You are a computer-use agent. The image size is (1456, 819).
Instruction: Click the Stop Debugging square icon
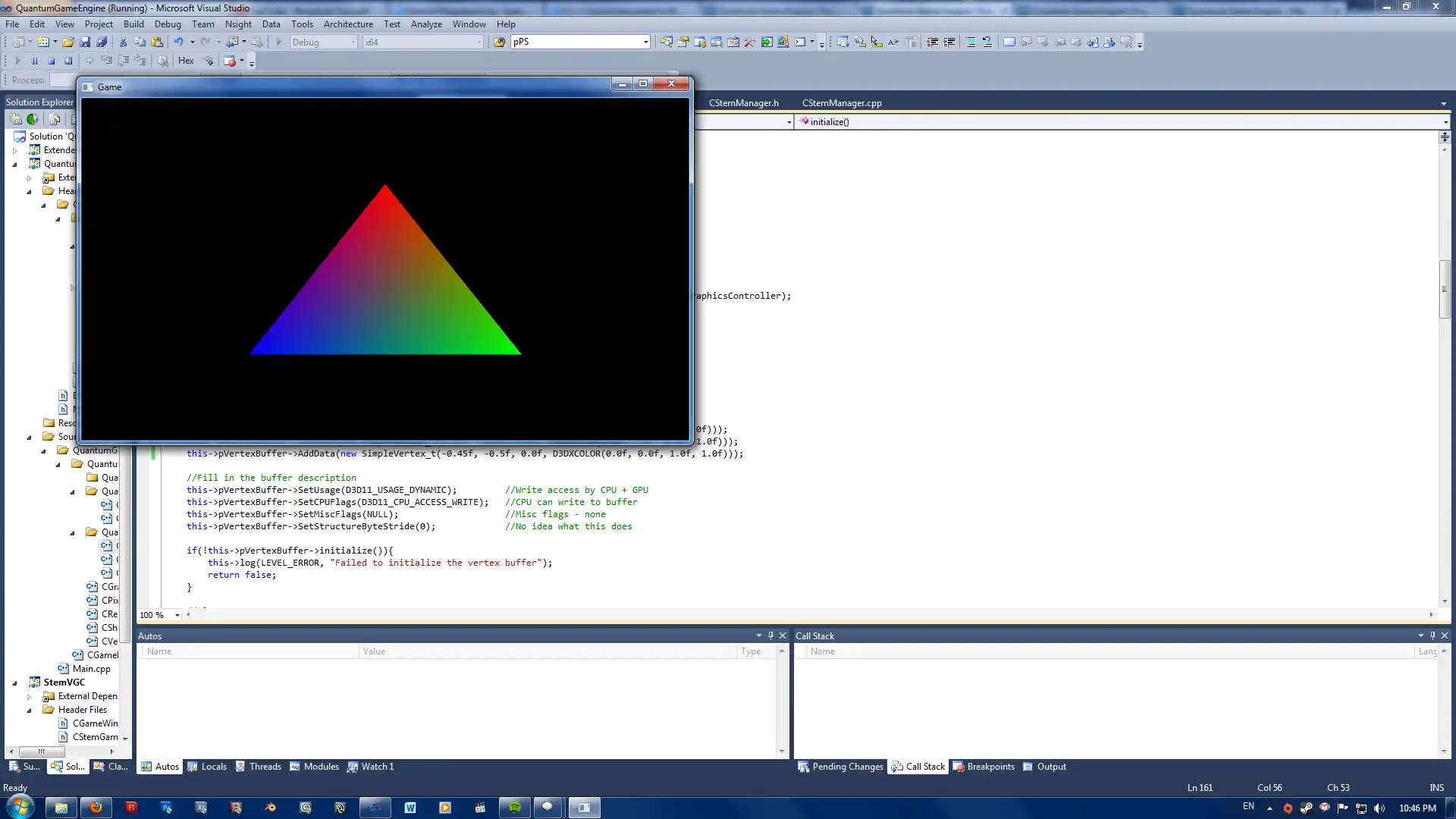pyautogui.click(x=52, y=61)
